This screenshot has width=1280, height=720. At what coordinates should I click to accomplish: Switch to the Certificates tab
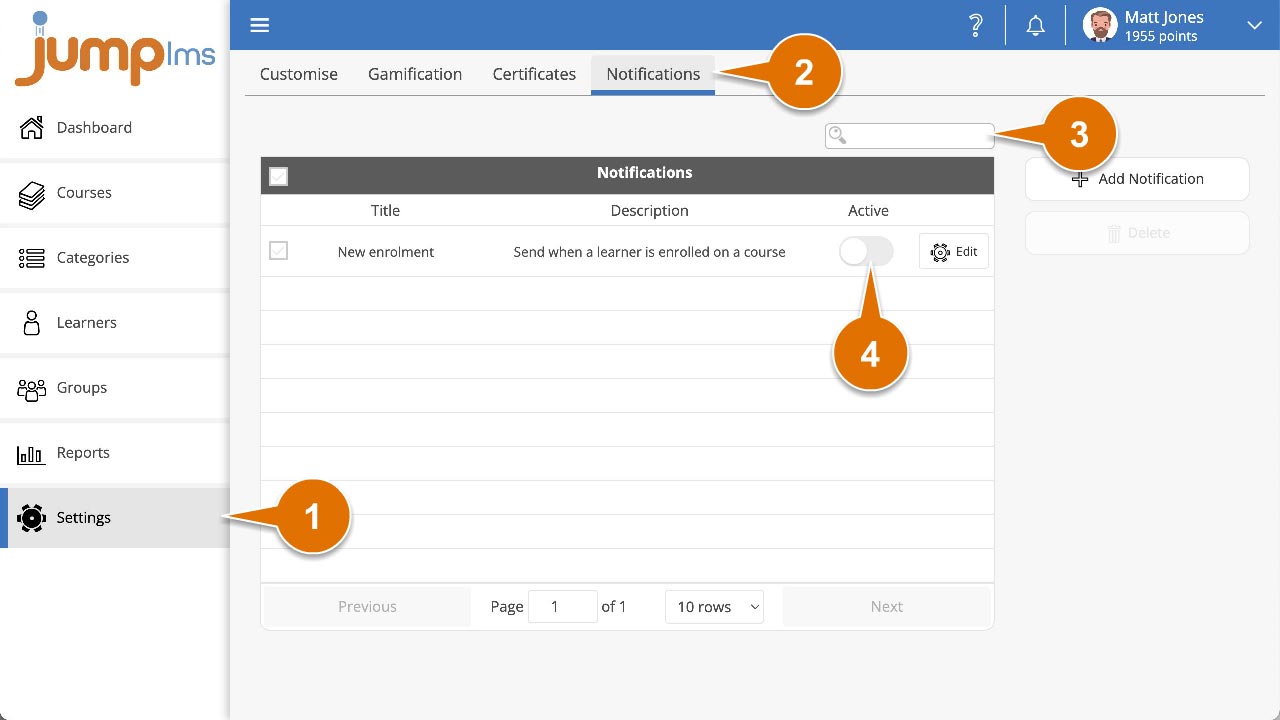point(534,74)
